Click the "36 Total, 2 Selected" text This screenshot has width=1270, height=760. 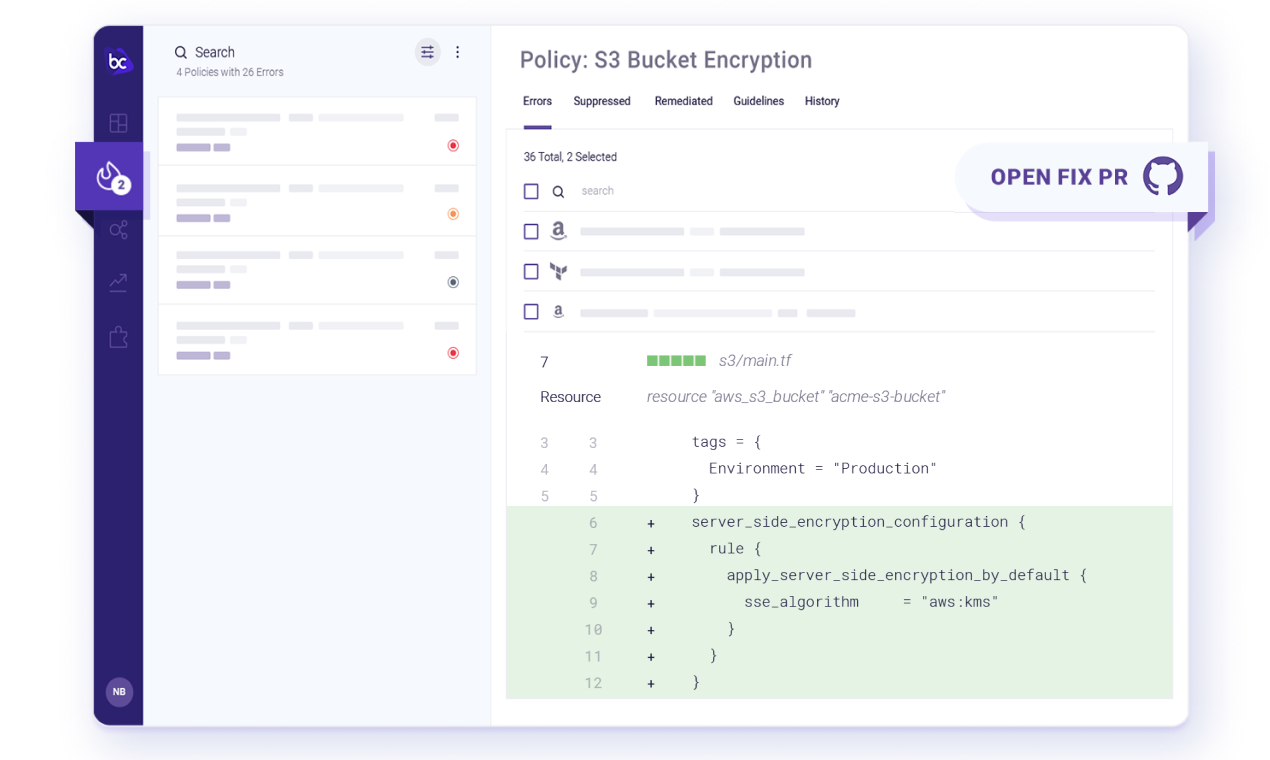coord(570,157)
